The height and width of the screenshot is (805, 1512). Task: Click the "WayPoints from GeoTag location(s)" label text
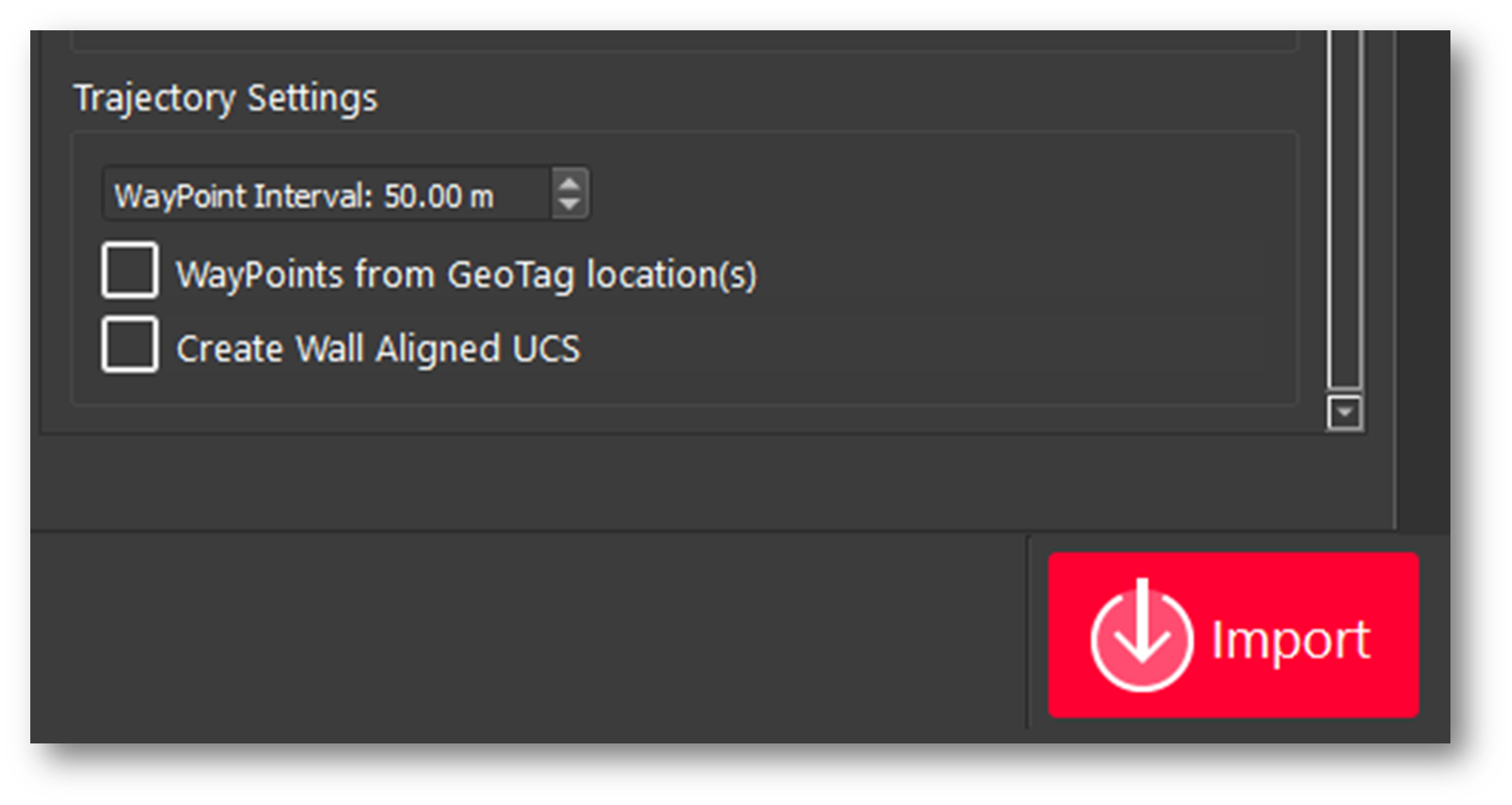(466, 275)
